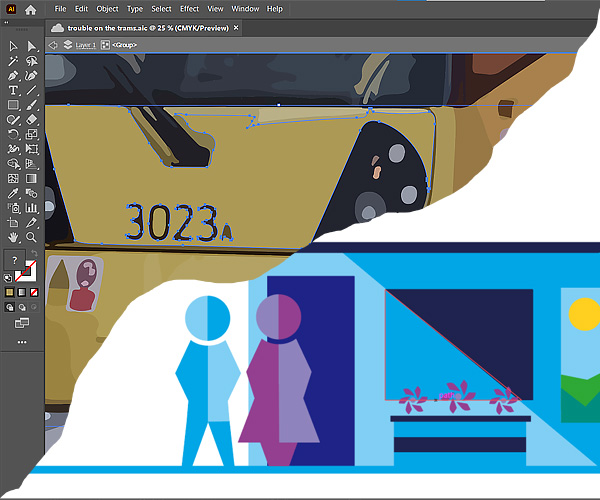This screenshot has width=600, height=500.
Task: Open Edit Toolbar three-dots menu
Action: pos(22,342)
